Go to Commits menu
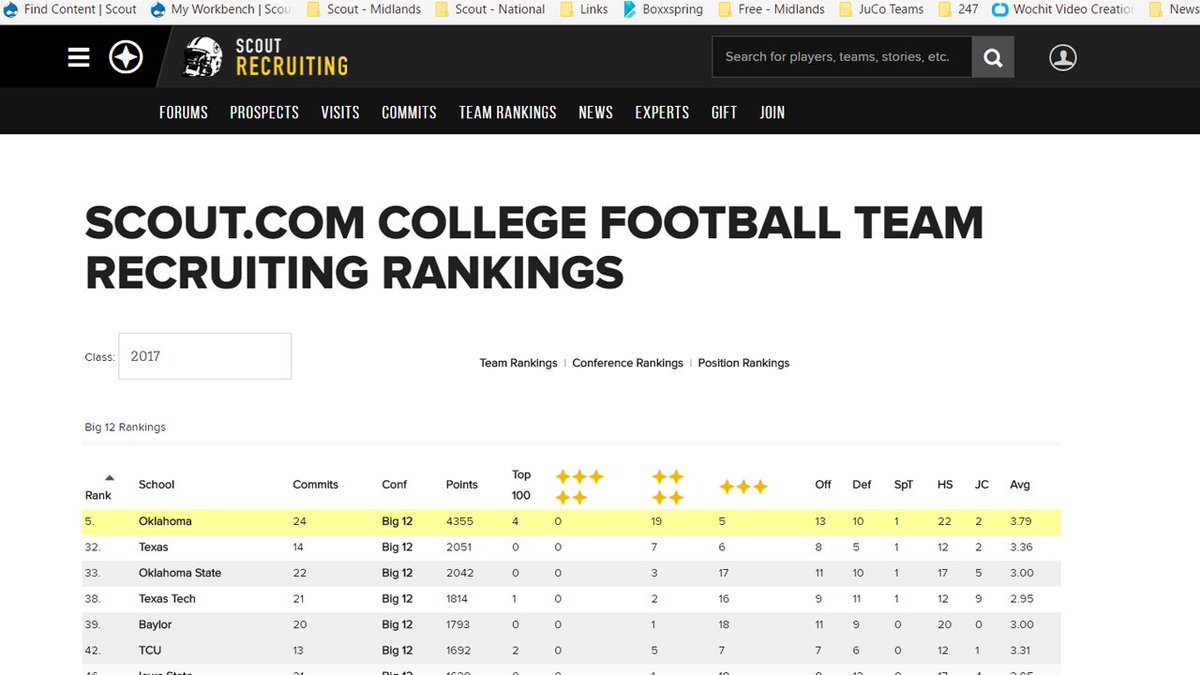This screenshot has height=675, width=1200. tap(409, 112)
